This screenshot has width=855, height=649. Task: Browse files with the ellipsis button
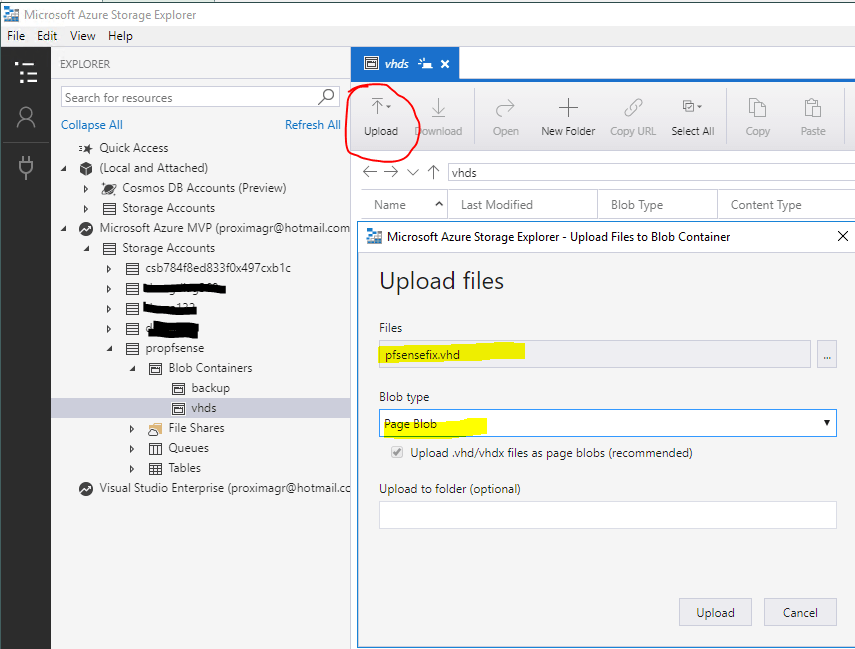pyautogui.click(x=827, y=354)
